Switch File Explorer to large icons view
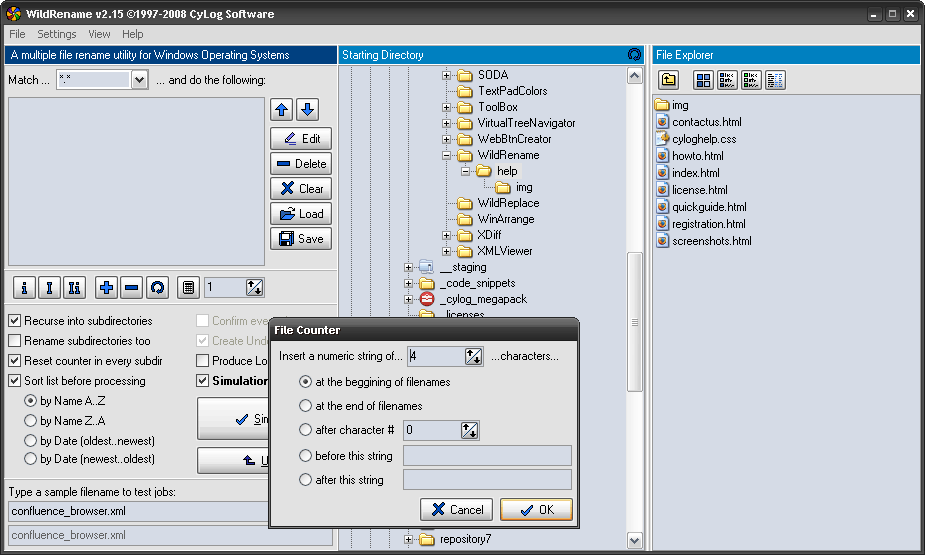Viewport: 925px width, 555px height. [x=703, y=80]
